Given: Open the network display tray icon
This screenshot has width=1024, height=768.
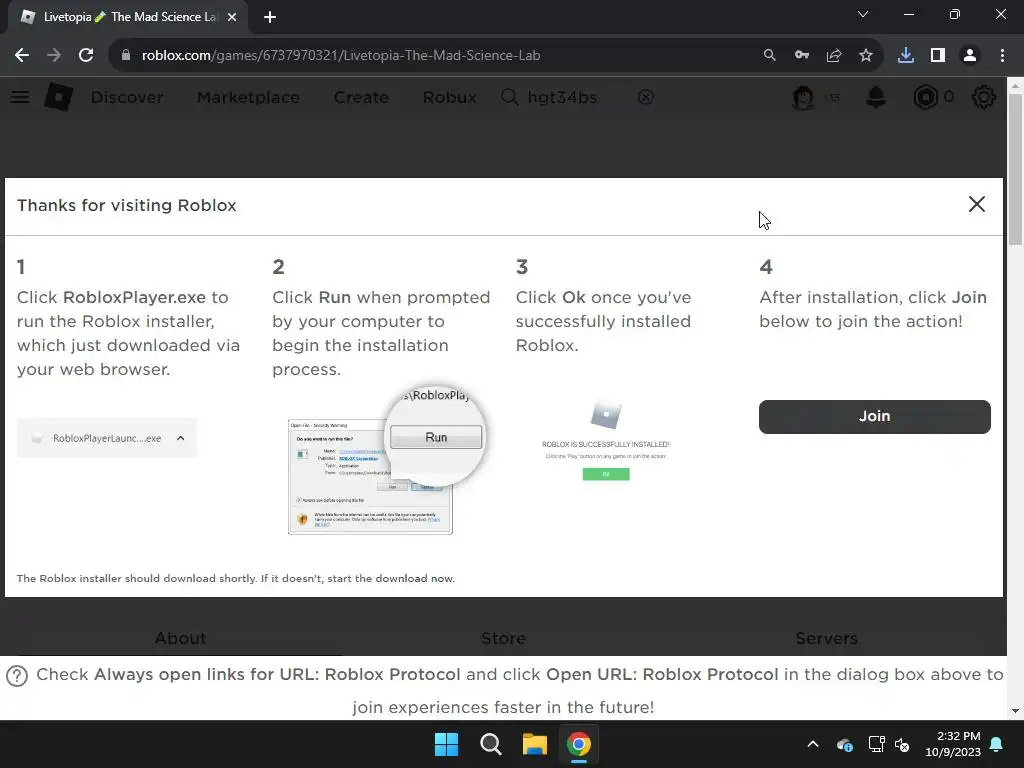Looking at the screenshot, I should 876,744.
